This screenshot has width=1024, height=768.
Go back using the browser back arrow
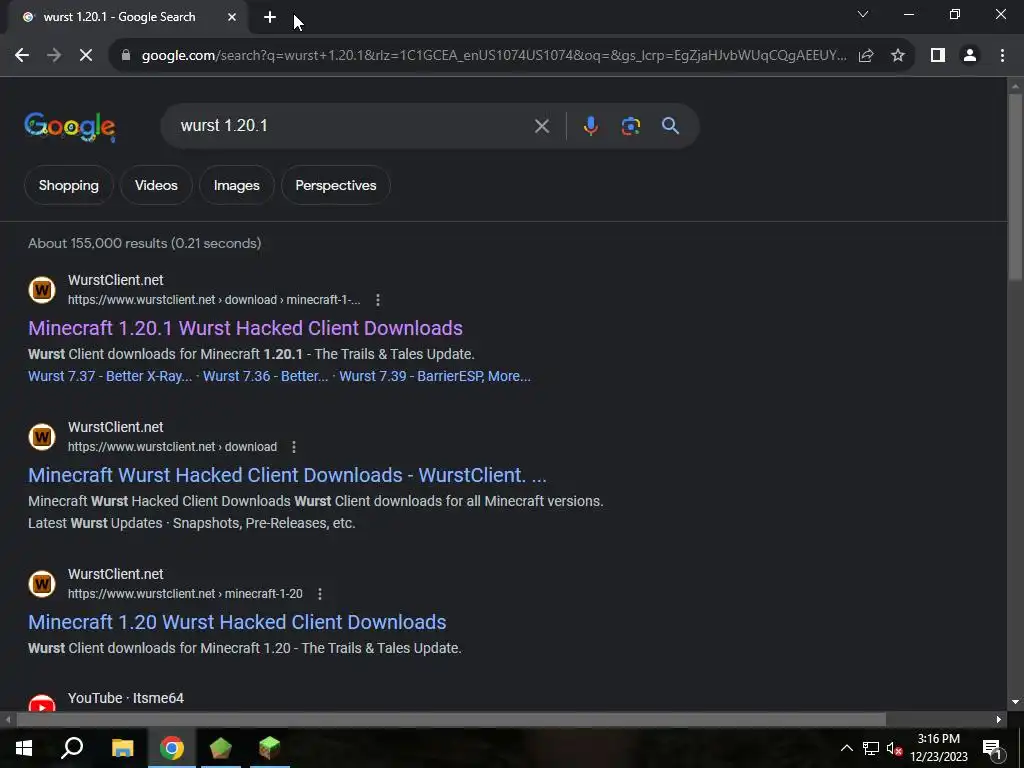(22, 56)
